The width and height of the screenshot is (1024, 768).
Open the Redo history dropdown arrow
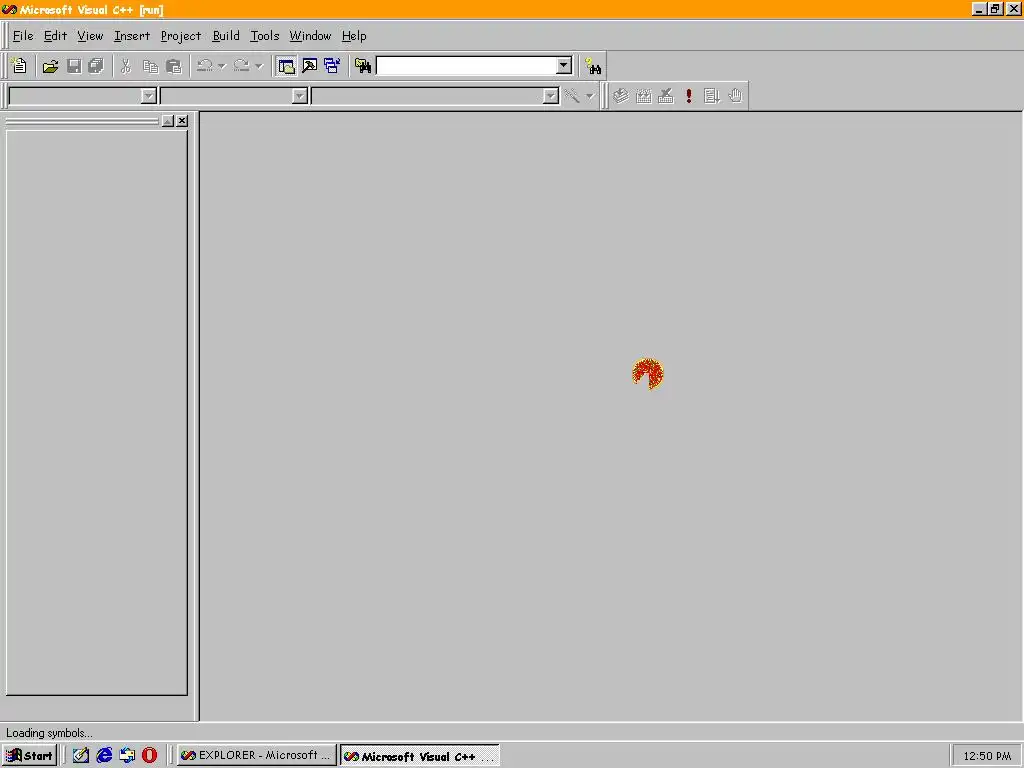[x=259, y=66]
